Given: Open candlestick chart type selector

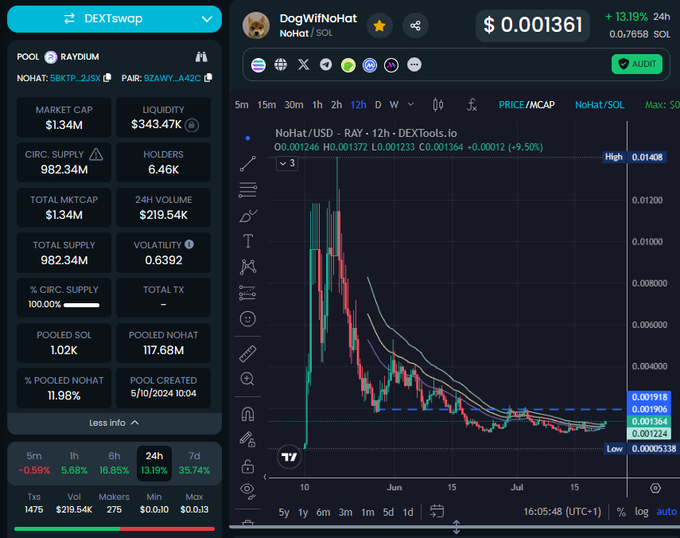Looking at the screenshot, I should click(x=438, y=104).
